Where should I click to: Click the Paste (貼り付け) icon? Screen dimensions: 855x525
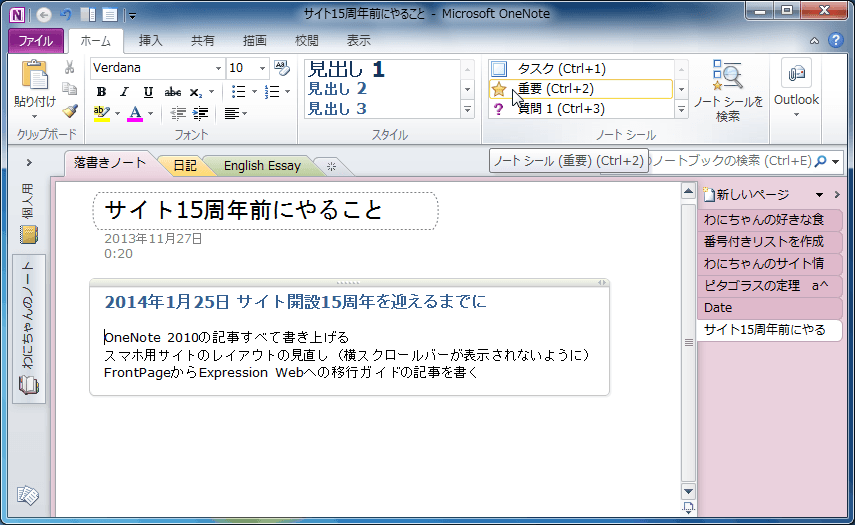[34, 75]
